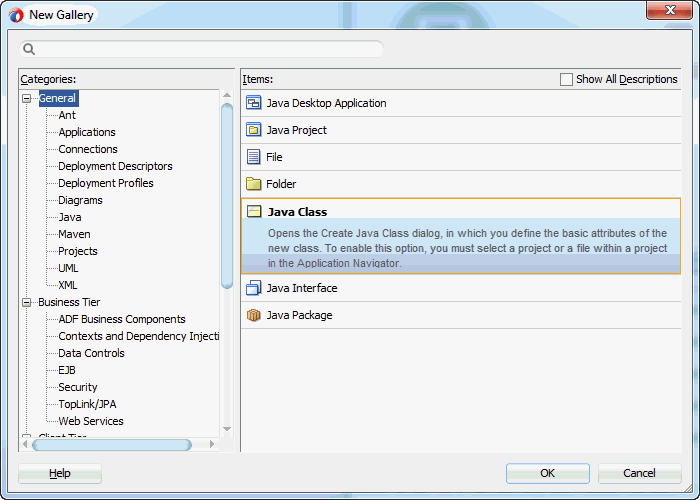The width and height of the screenshot is (700, 500).
Task: Click the Java Interface icon
Action: (254, 288)
